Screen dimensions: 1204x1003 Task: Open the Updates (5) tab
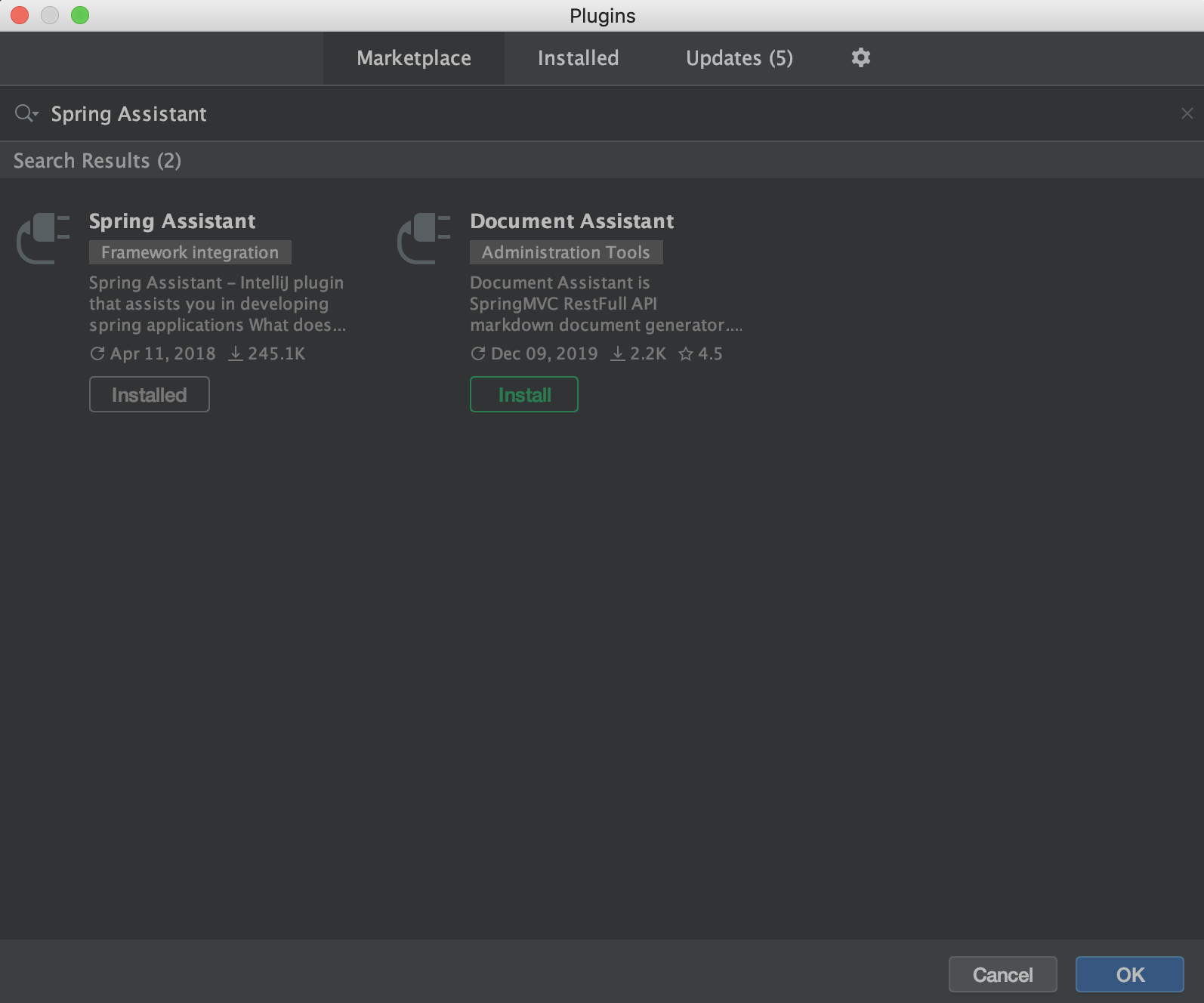pos(739,58)
